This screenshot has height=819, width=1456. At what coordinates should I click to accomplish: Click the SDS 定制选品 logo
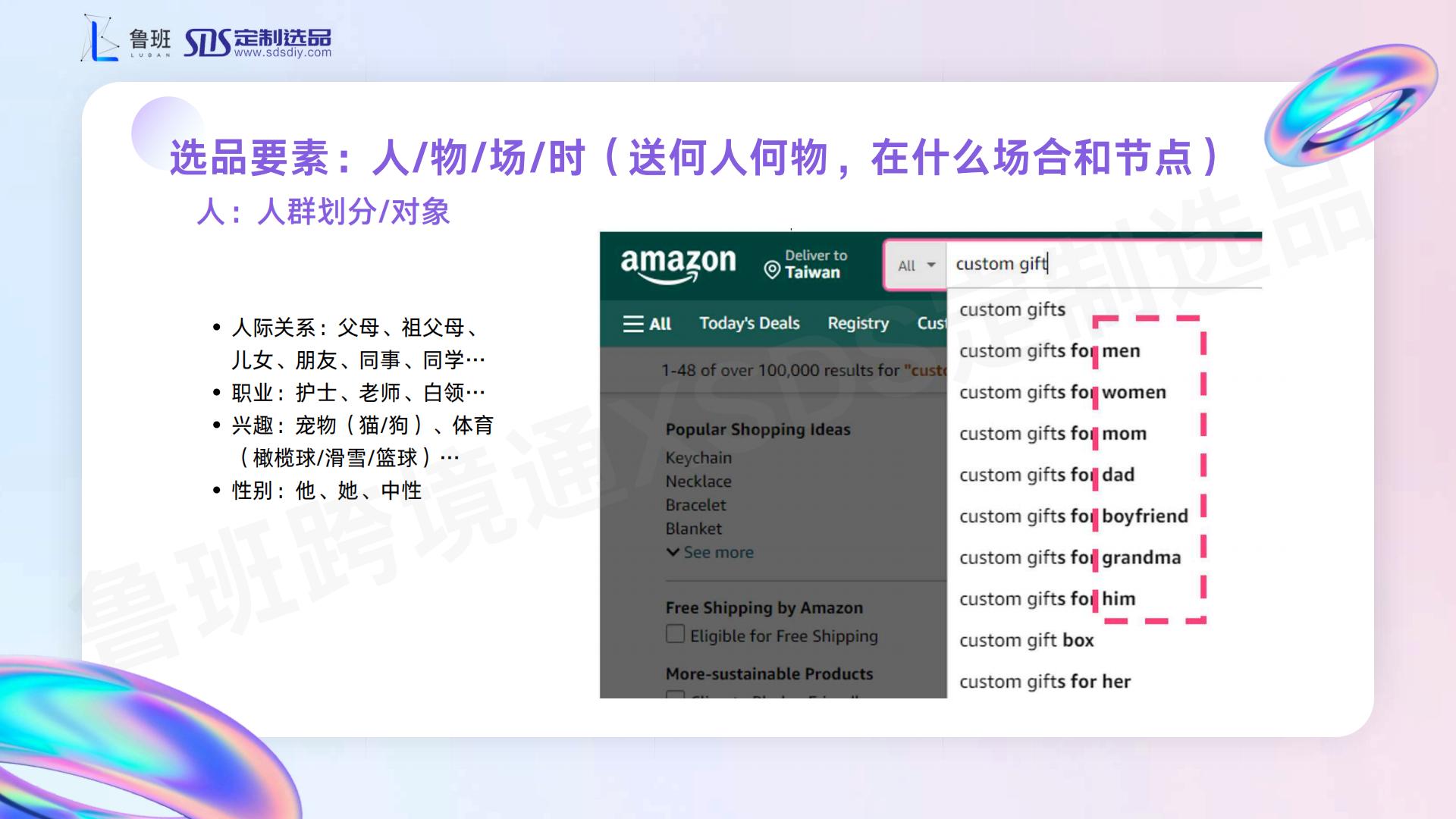pyautogui.click(x=258, y=42)
